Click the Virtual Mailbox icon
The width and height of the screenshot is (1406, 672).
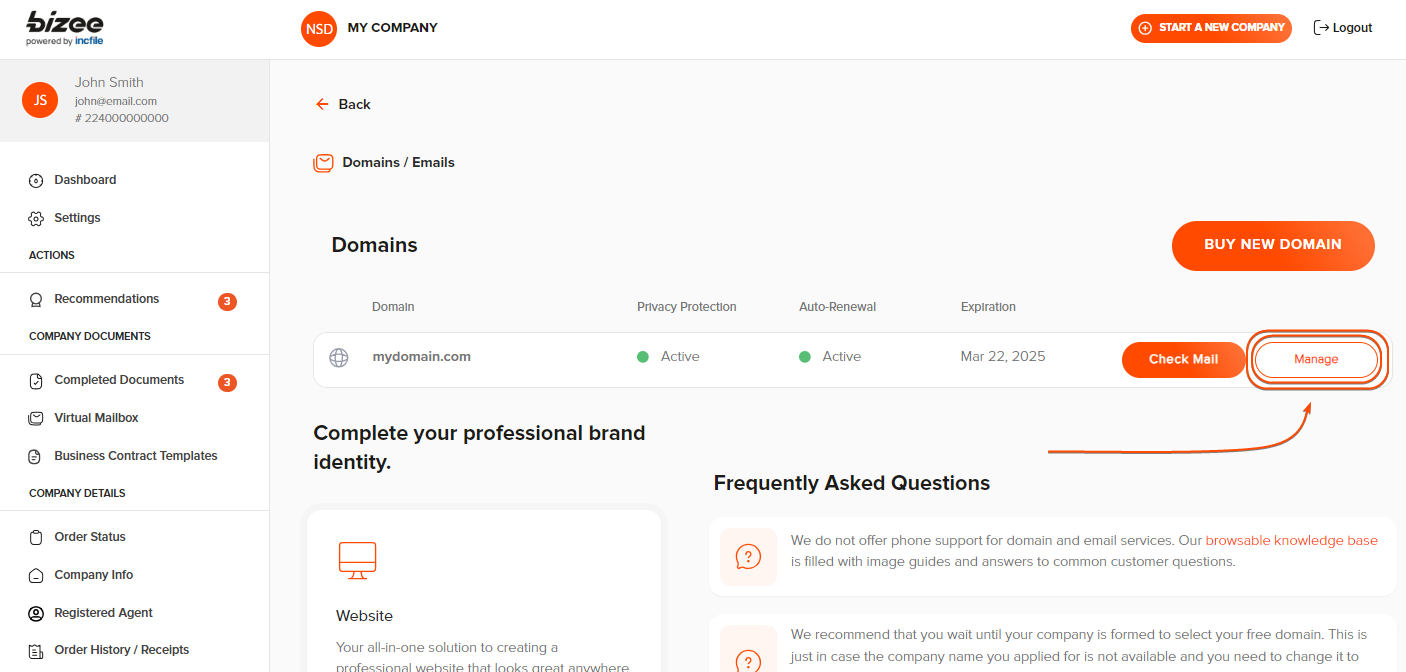point(36,418)
